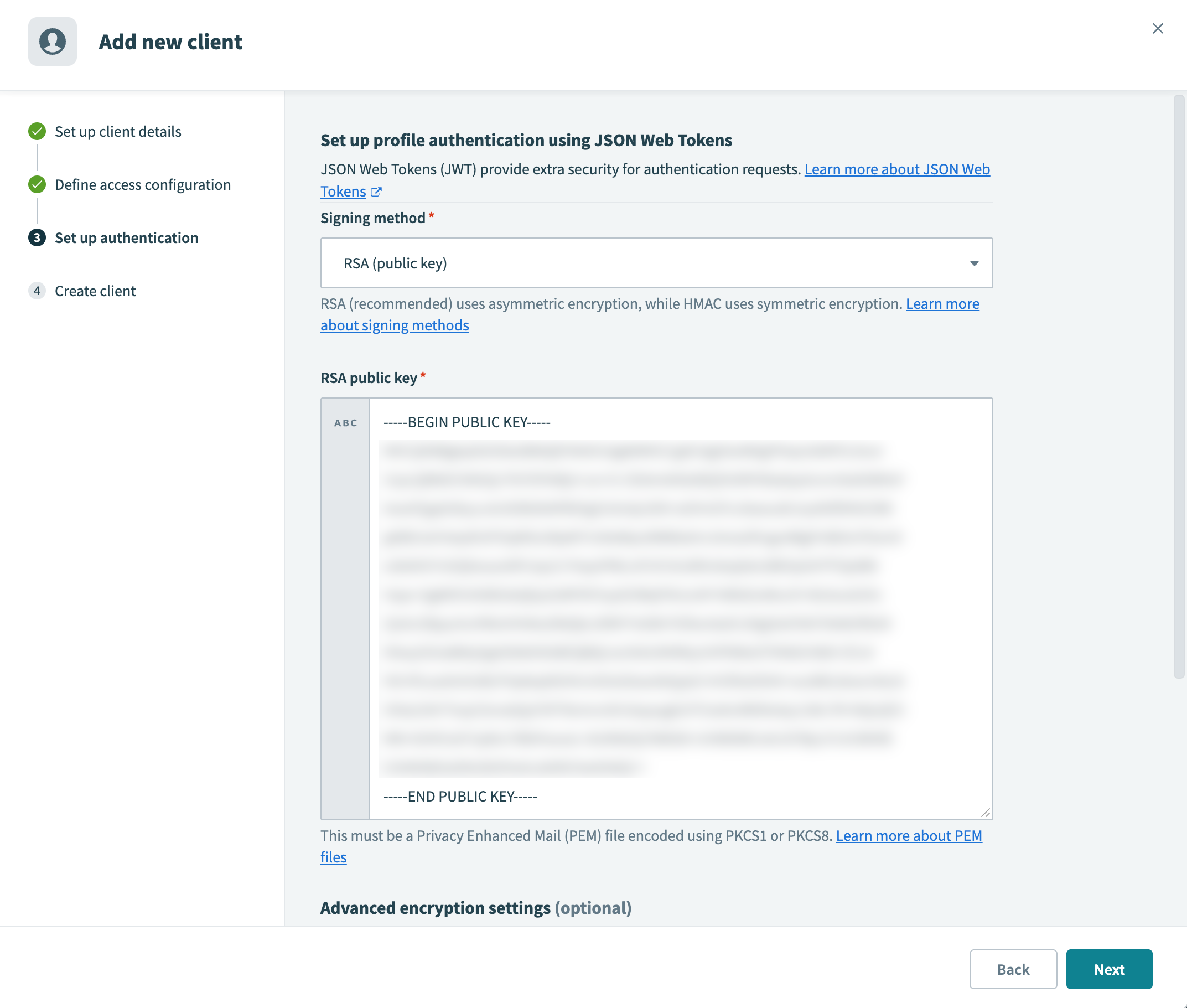Select the Define access configuration step
This screenshot has height=1008, width=1187.
pyautogui.click(x=143, y=184)
